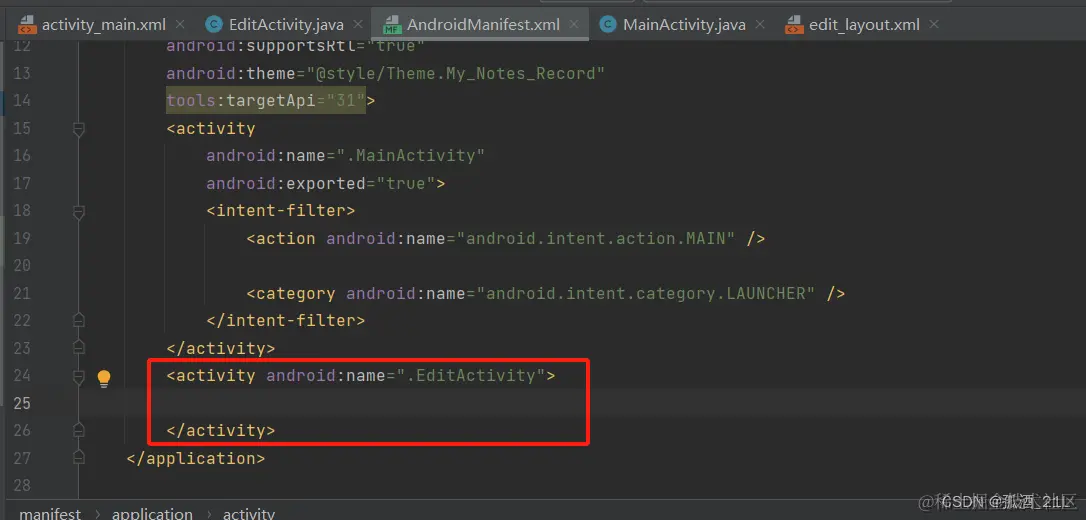Click the <intent-filter> opening tag
Screen dimensions: 1086x520
[281, 210]
